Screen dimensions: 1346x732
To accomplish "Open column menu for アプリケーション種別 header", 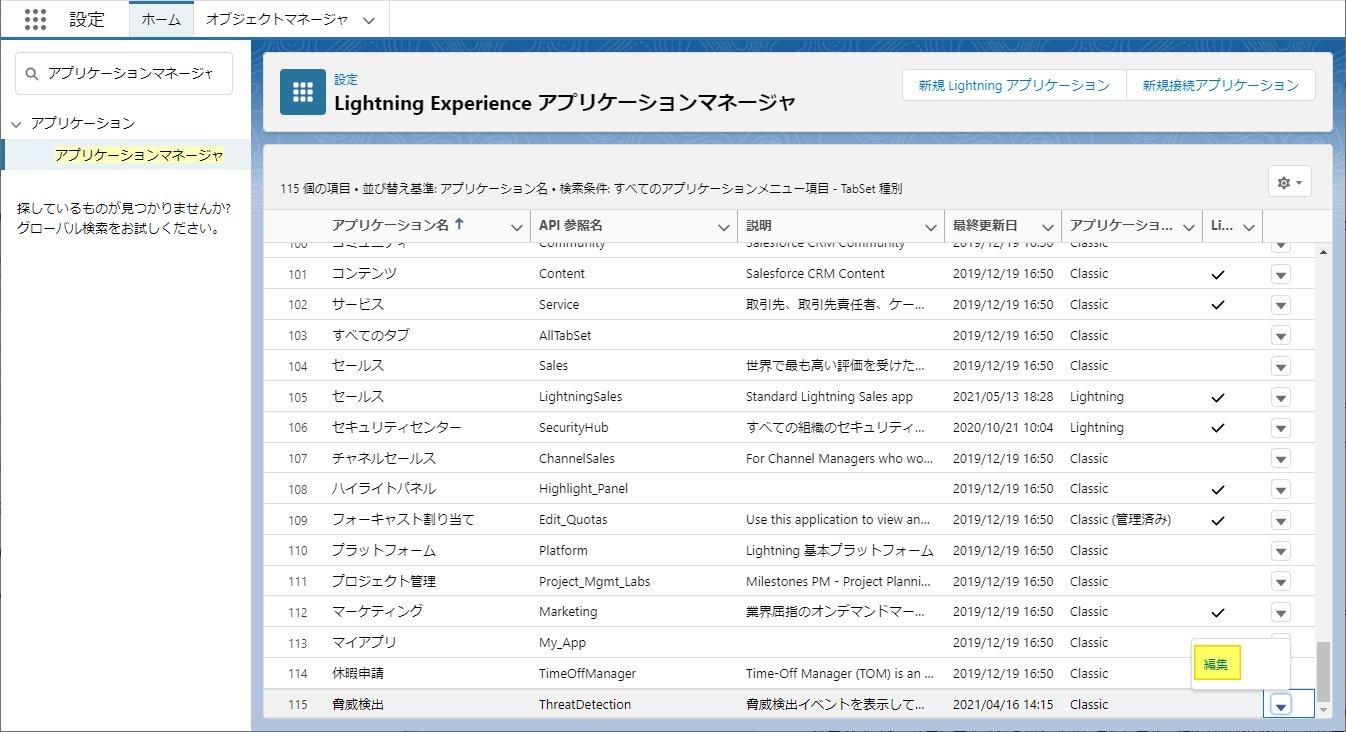I will (1189, 227).
